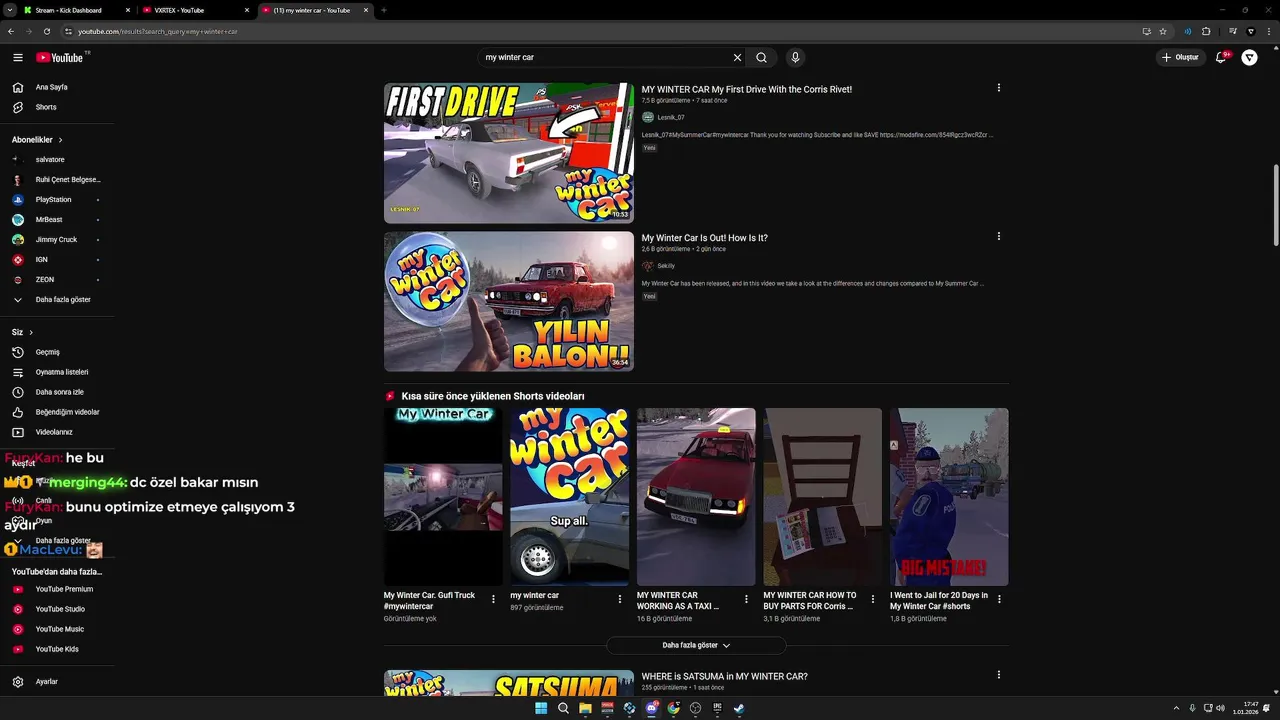1280x720 pixels.
Task: Open YouTube Kids link in sidebar
Action: click(57, 649)
